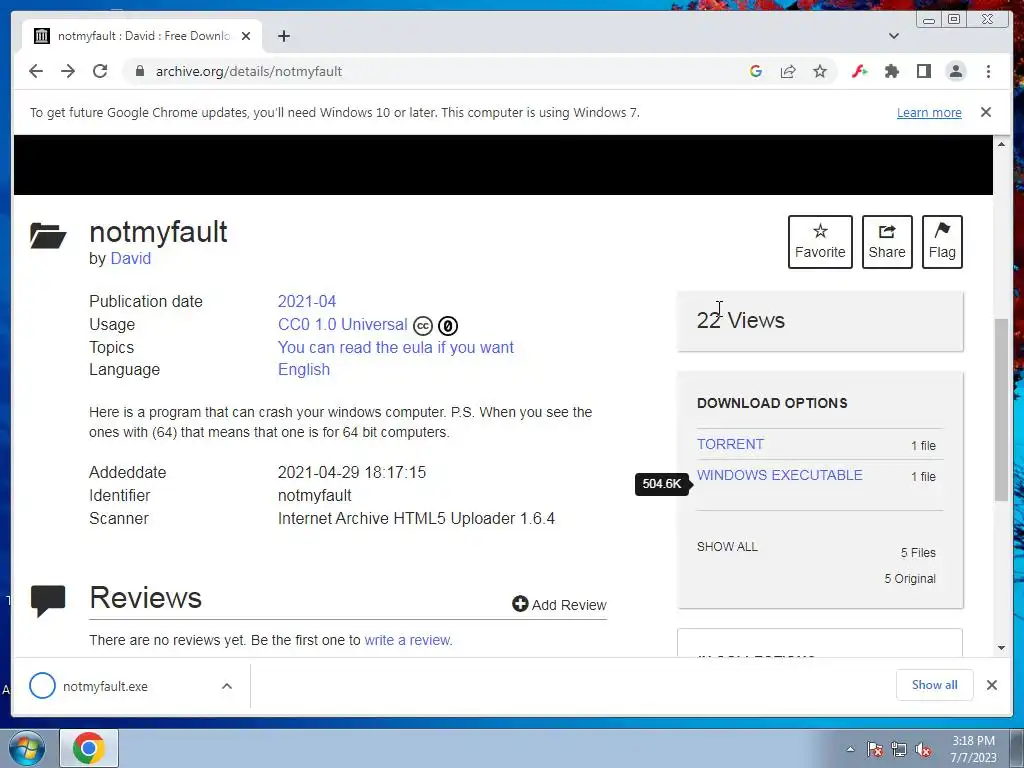Click page scrollbar down arrow

tap(1001, 648)
